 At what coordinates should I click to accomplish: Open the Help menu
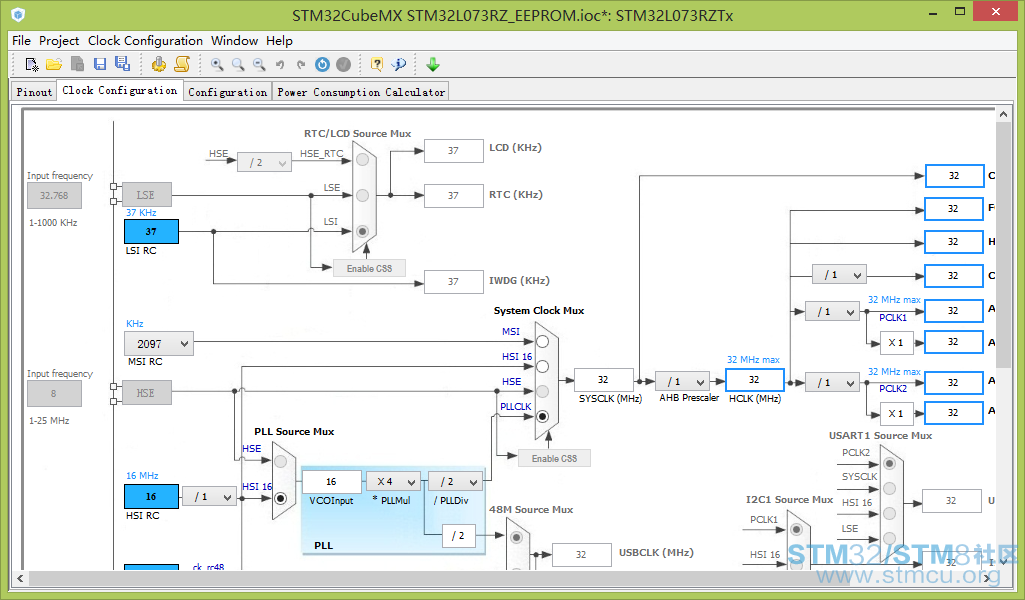[279, 41]
